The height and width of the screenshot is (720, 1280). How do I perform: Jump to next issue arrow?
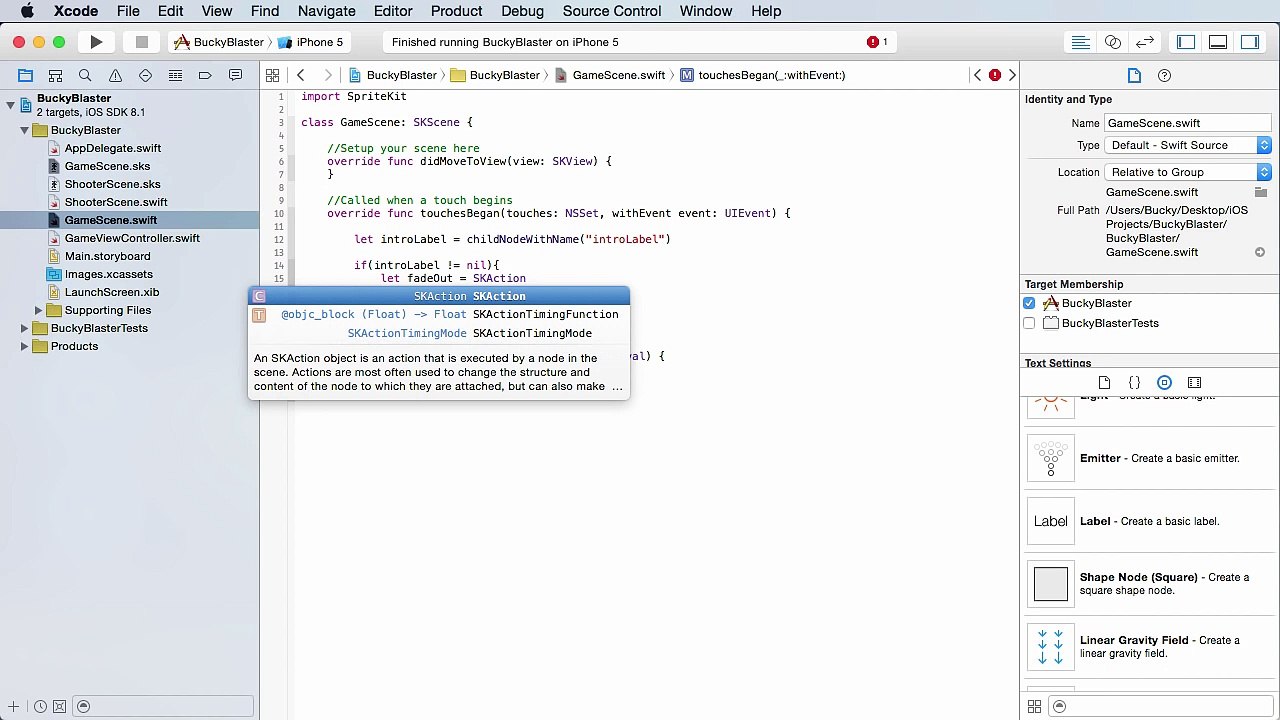tap(1012, 75)
